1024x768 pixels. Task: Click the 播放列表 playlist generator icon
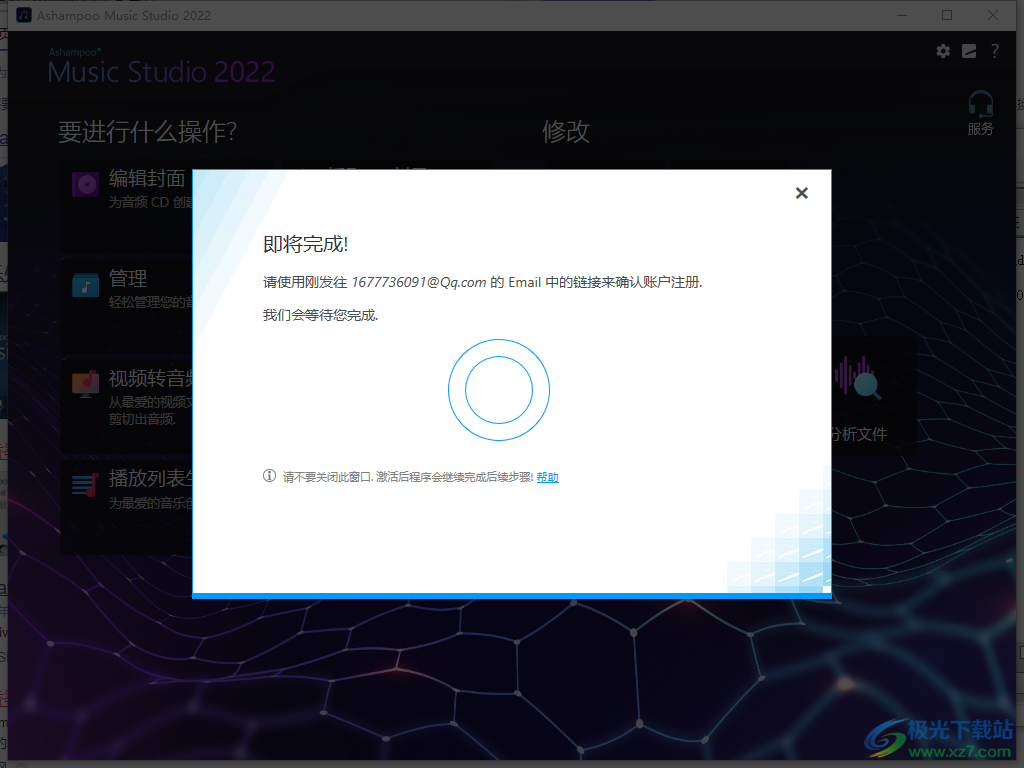pos(83,485)
